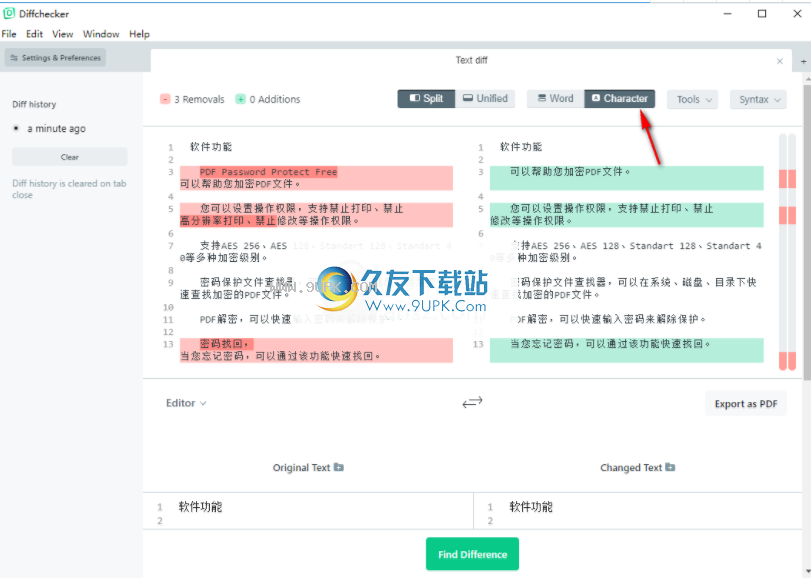This screenshot has width=811, height=579.
Task: Click the Diffchecker app logo icon
Action: click(9, 13)
